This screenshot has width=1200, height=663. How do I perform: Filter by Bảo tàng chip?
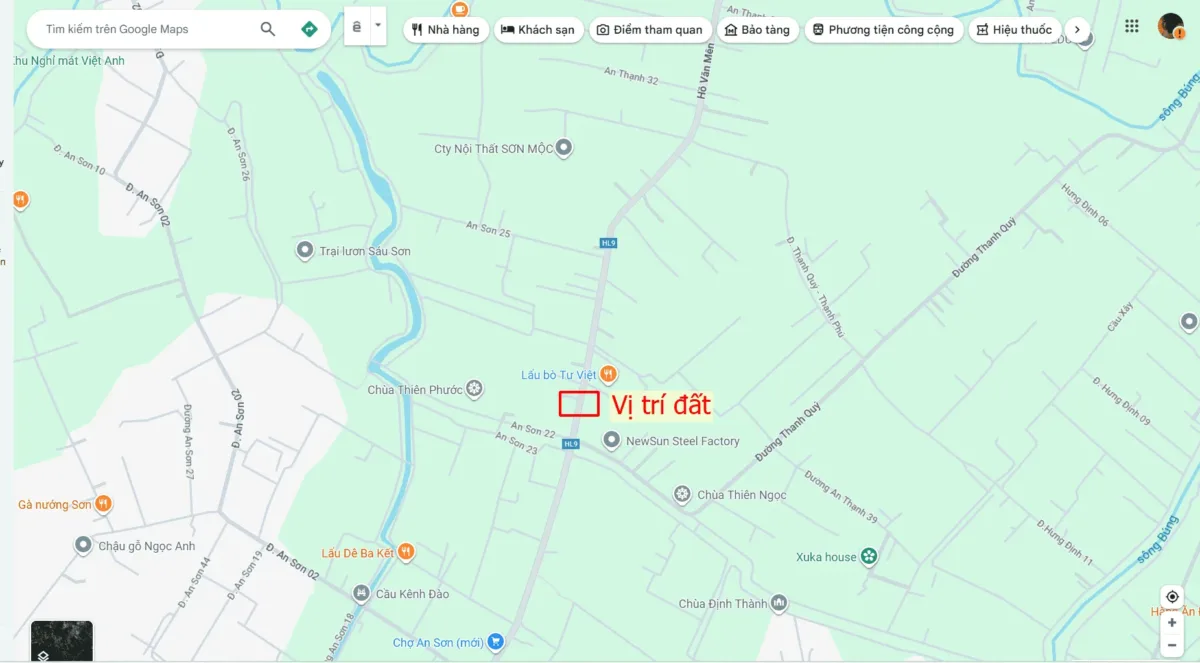pyautogui.click(x=757, y=30)
